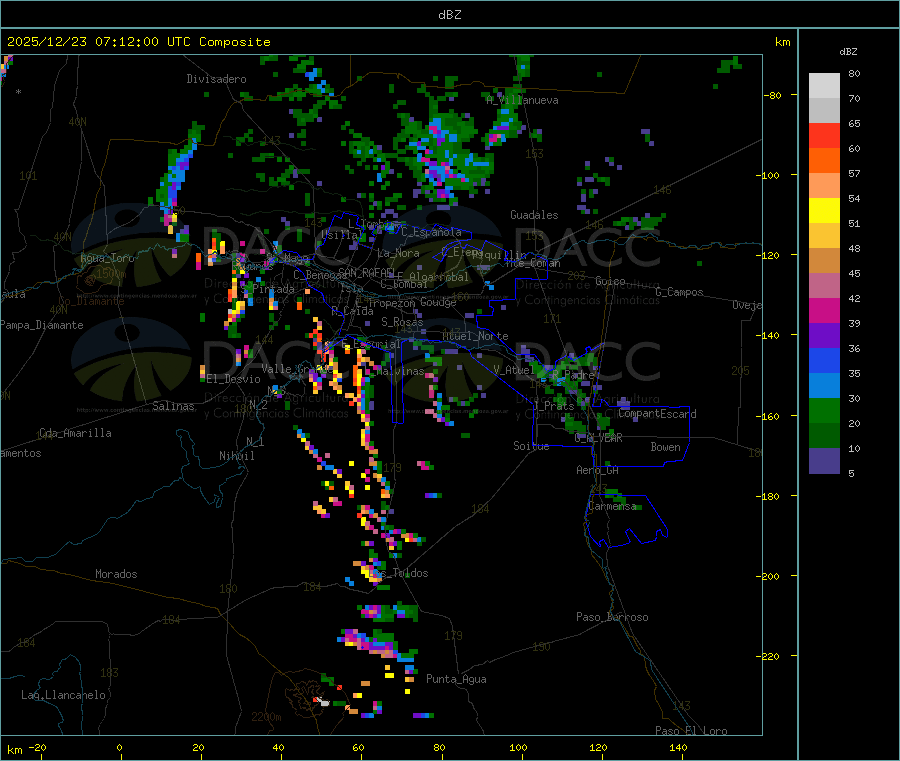Screen dimensions: 900x761
Task: Select the Agua_Toro location label
Action: (107, 258)
